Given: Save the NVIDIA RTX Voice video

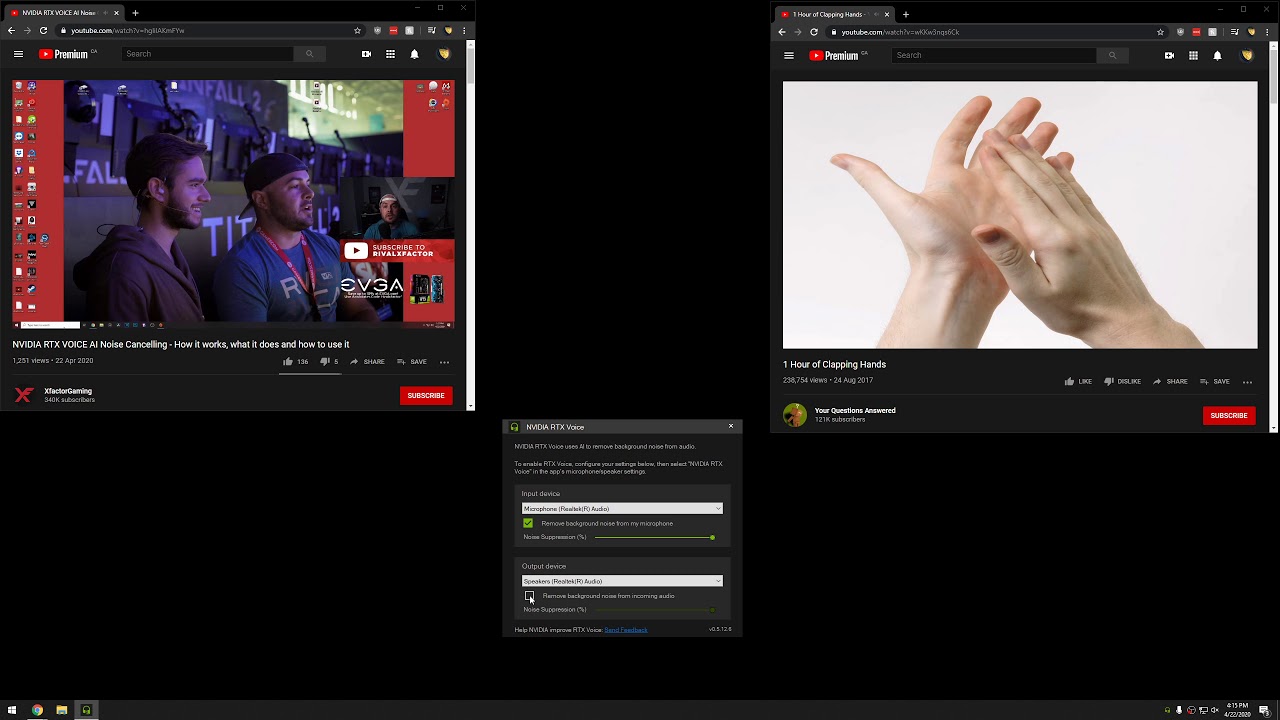Looking at the screenshot, I should click(x=412, y=362).
